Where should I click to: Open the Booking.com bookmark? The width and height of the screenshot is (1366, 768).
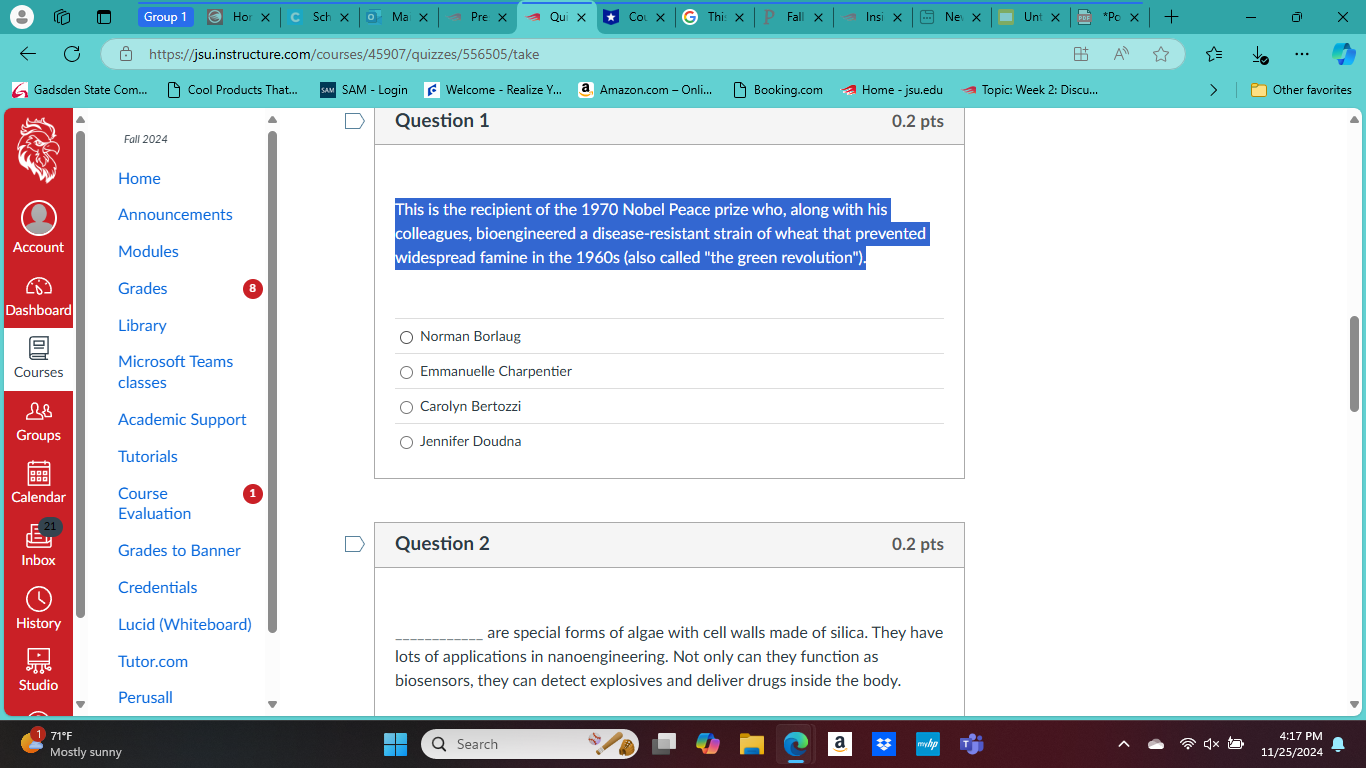(777, 90)
